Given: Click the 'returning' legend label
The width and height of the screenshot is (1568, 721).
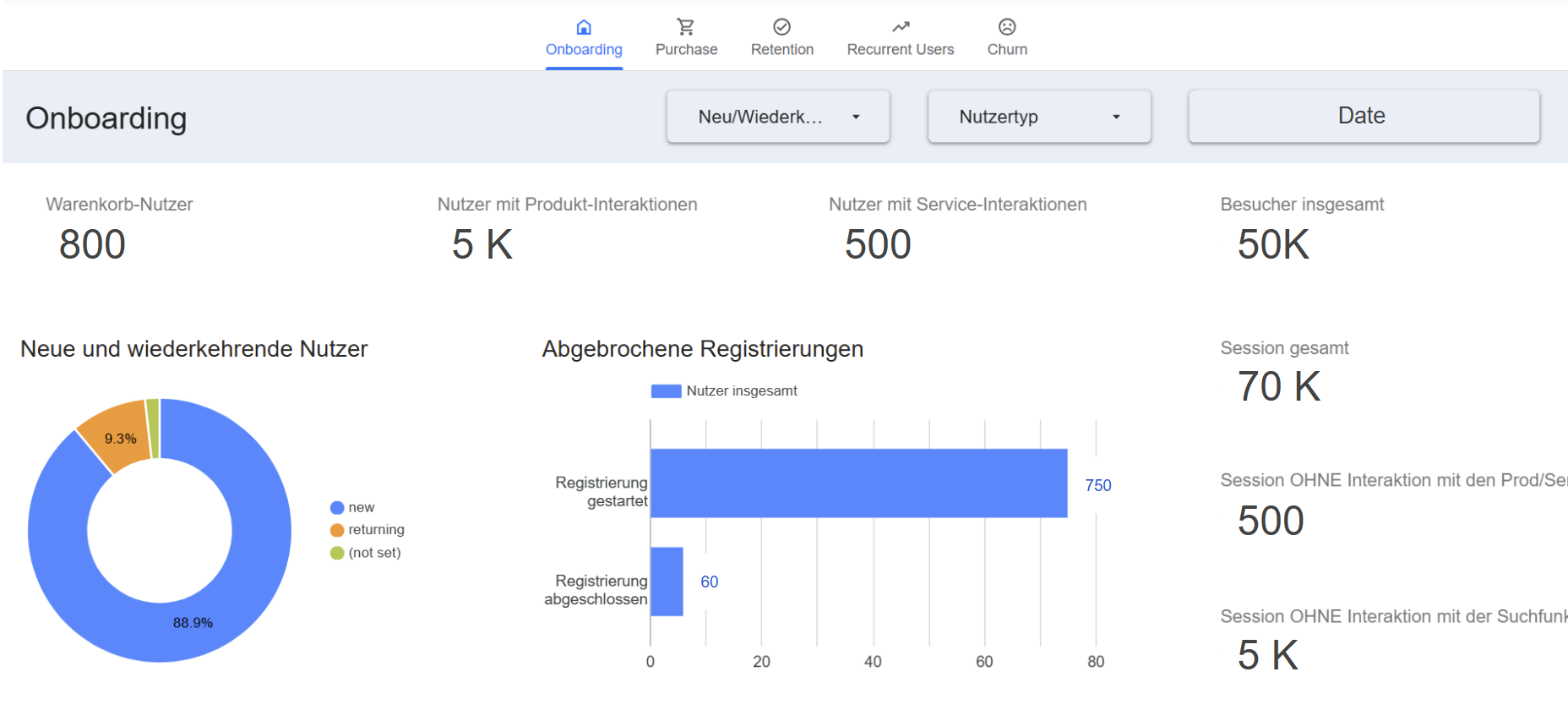Looking at the screenshot, I should point(377,530).
